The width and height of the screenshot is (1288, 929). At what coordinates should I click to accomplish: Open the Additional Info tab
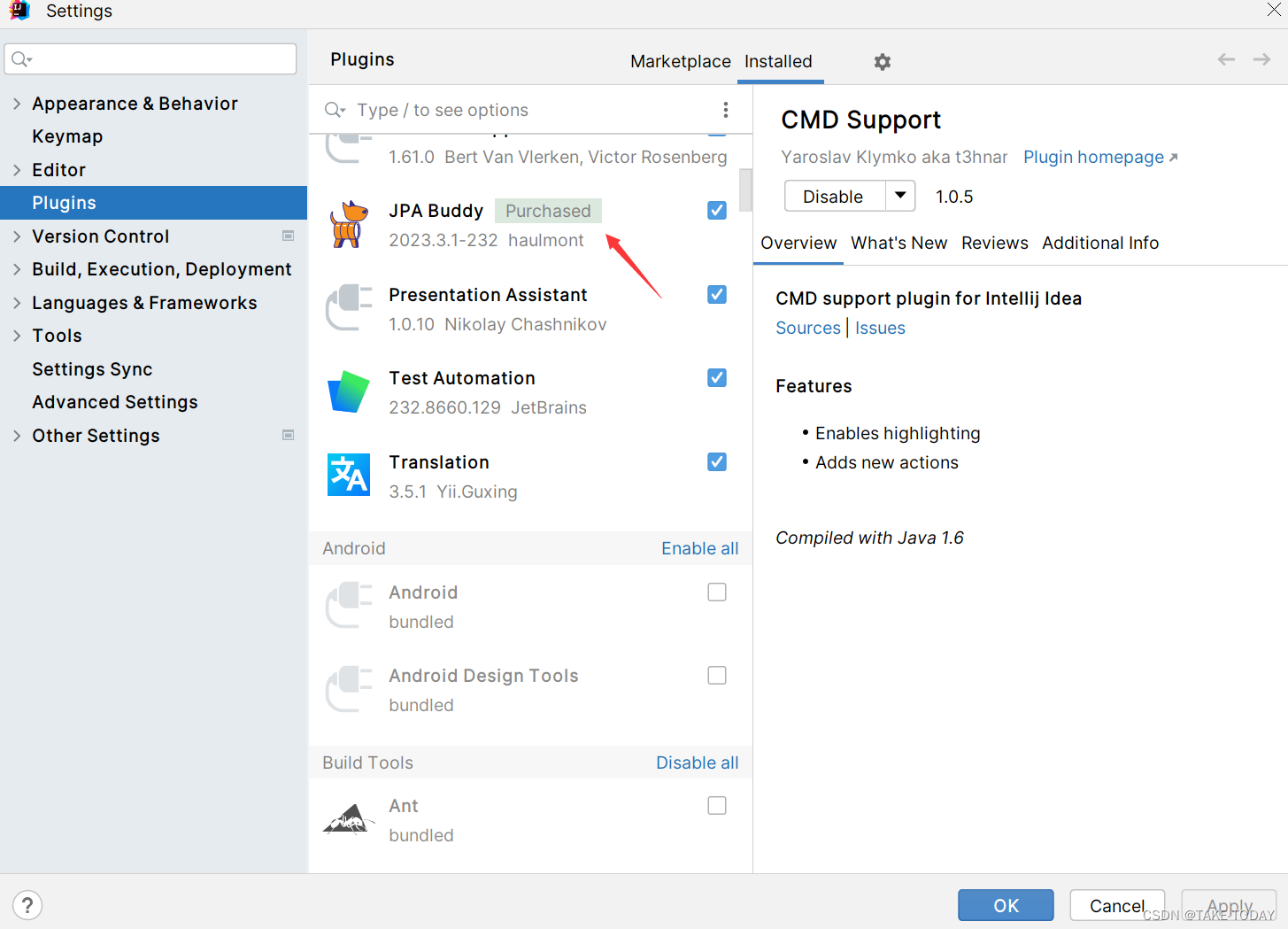pyautogui.click(x=1100, y=243)
